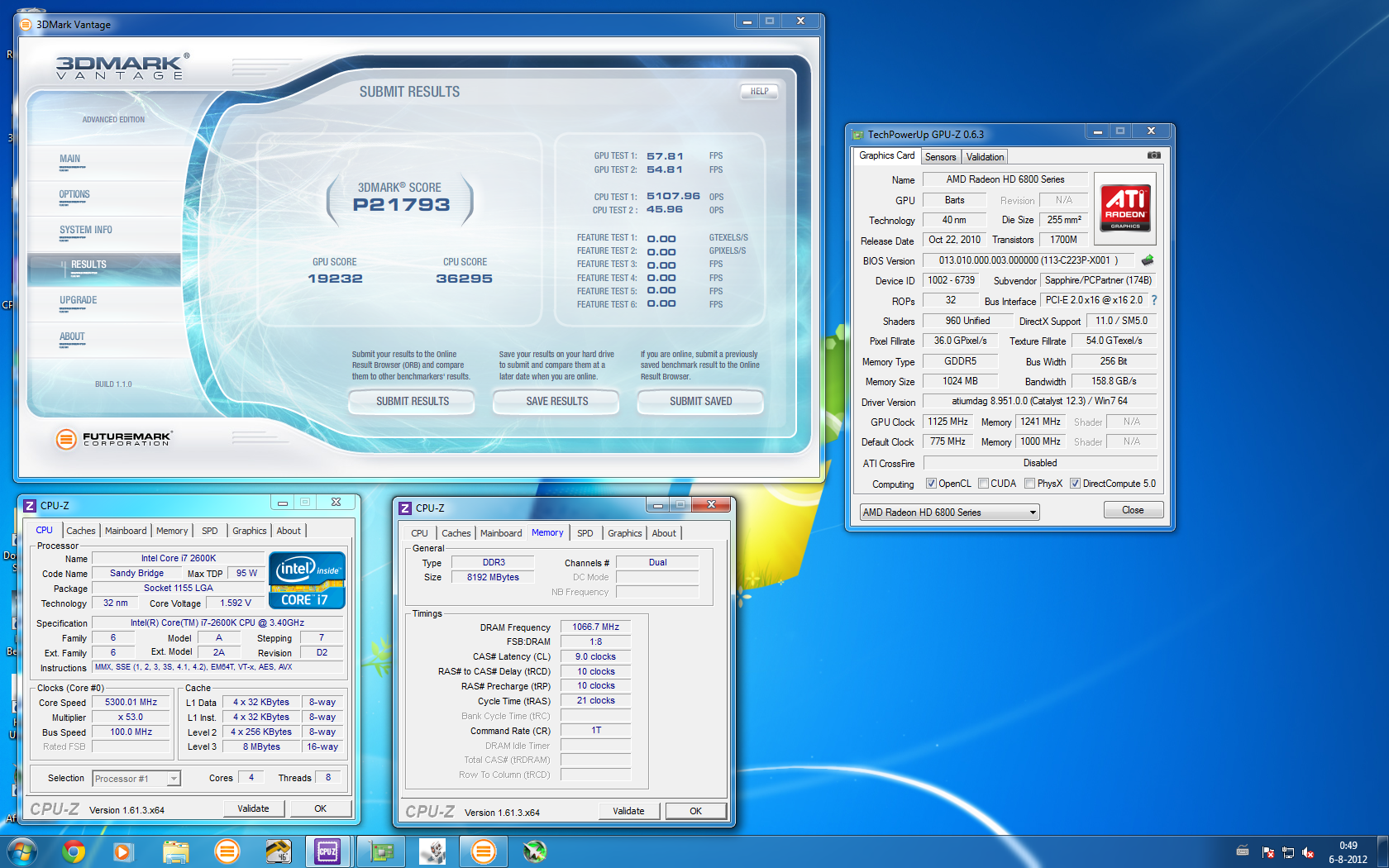The height and width of the screenshot is (868, 1389).
Task: Click the DRAM Frequency 1066.7 MHz field
Action: (595, 627)
